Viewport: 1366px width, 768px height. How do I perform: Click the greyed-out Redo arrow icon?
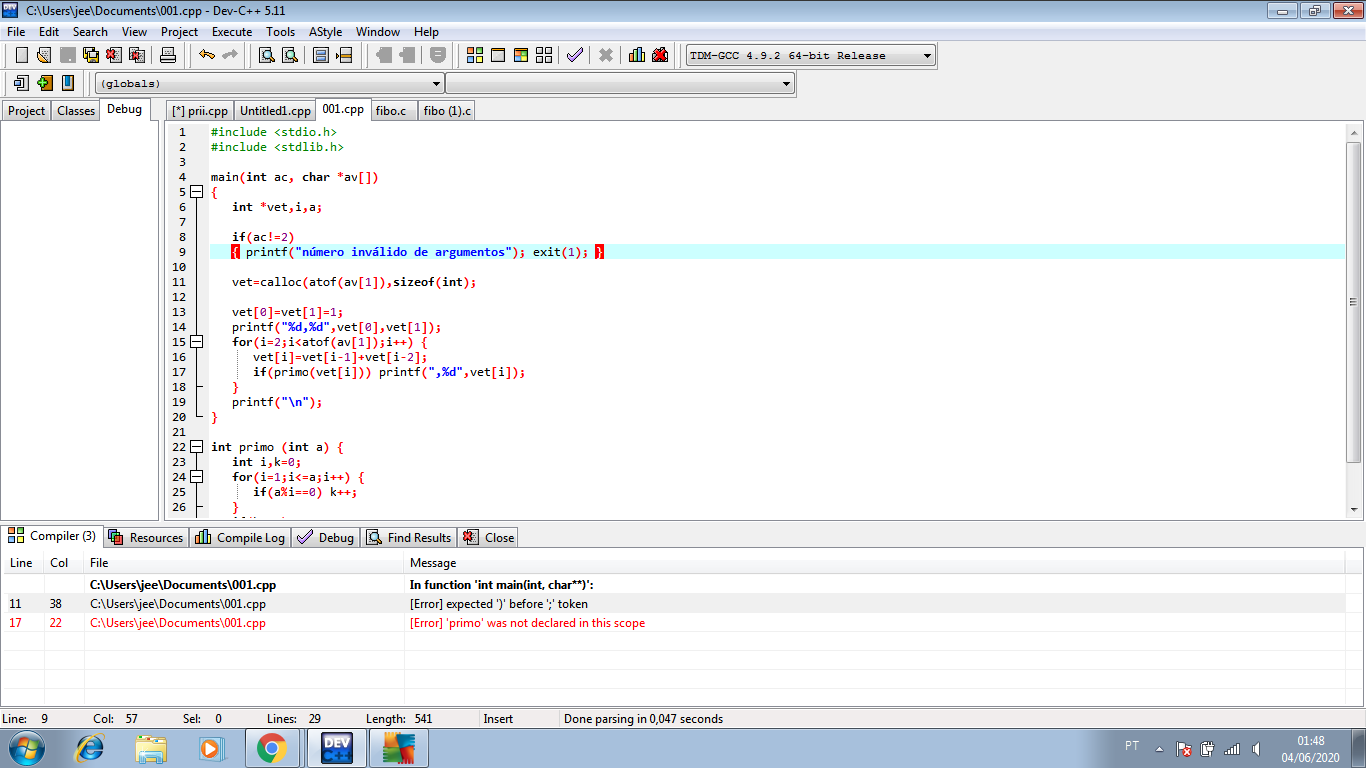point(229,55)
